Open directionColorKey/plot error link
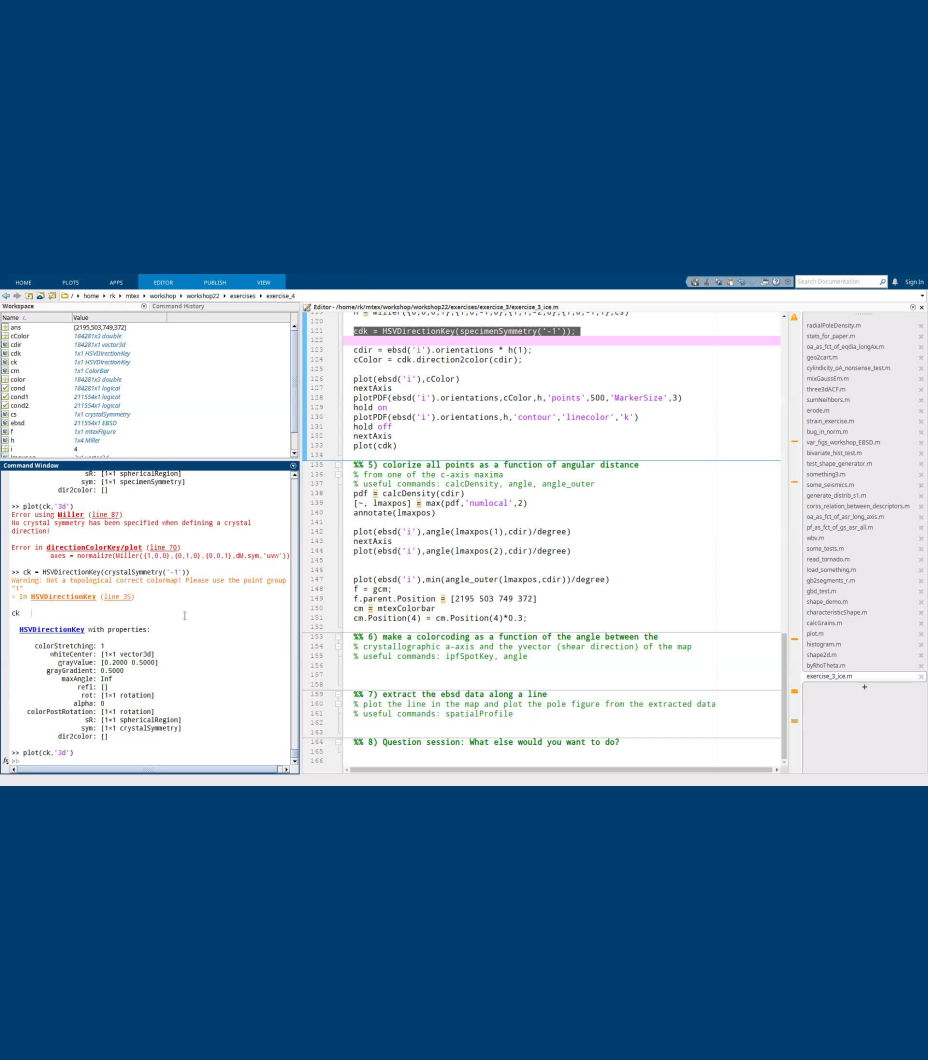Image resolution: width=928 pixels, height=1060 pixels. 94,548
